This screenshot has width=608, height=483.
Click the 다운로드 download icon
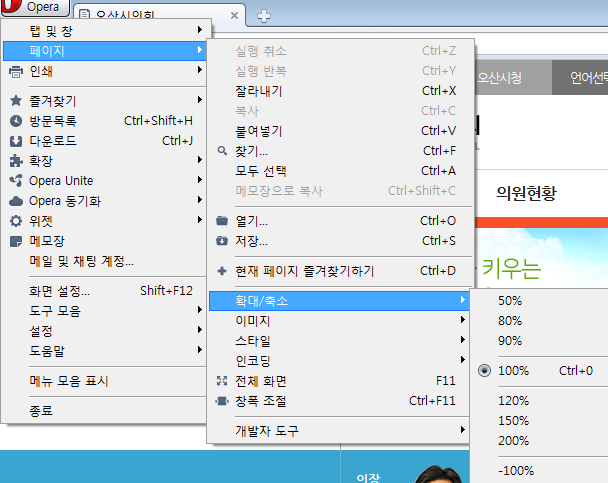(x=15, y=141)
